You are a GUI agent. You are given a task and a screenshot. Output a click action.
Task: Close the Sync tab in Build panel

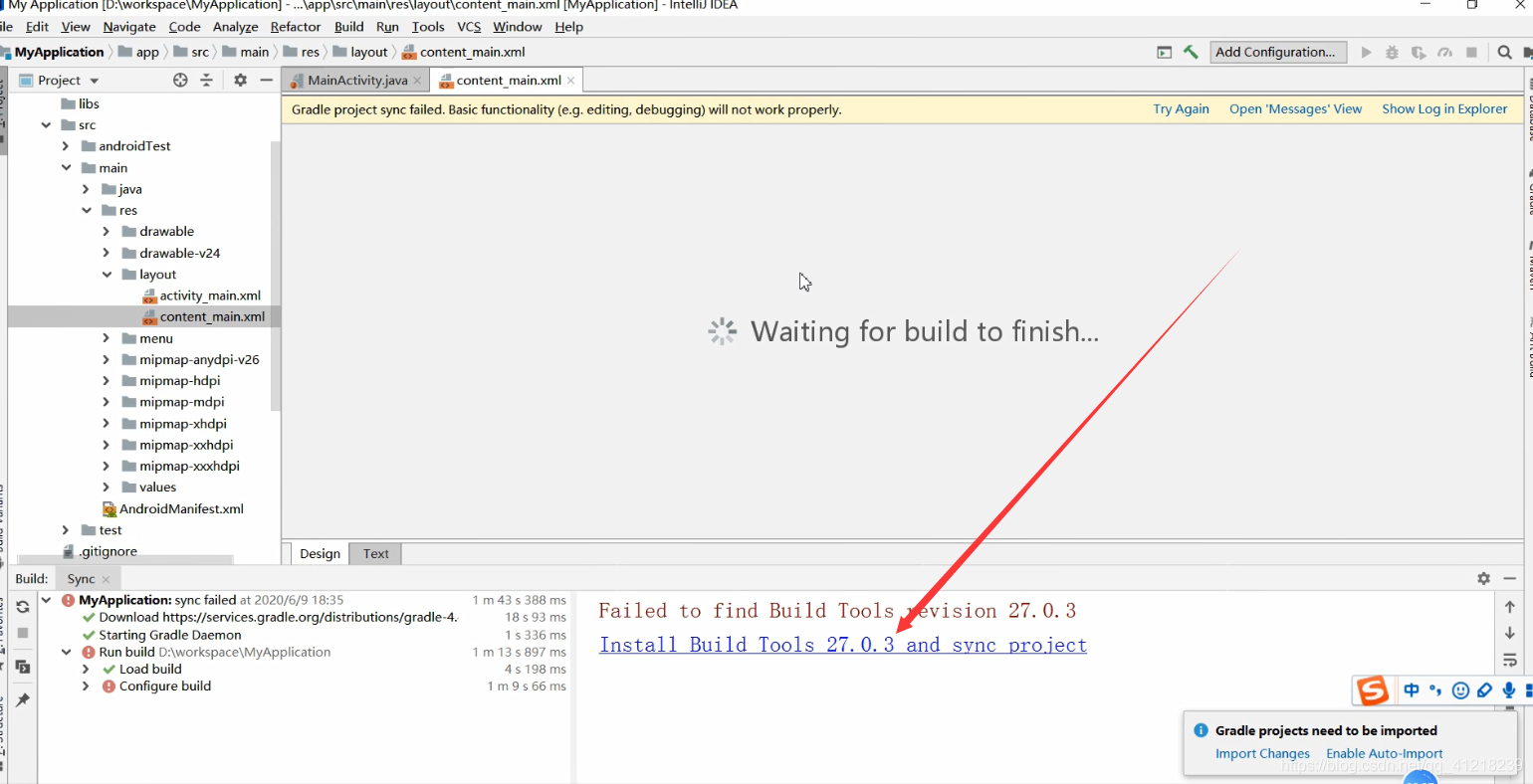click(106, 579)
